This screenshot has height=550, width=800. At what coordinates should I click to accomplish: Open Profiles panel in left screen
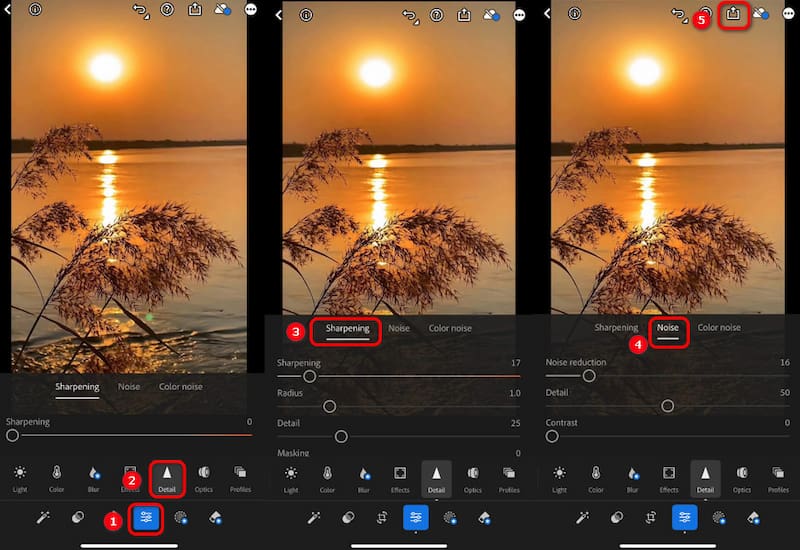click(x=240, y=477)
